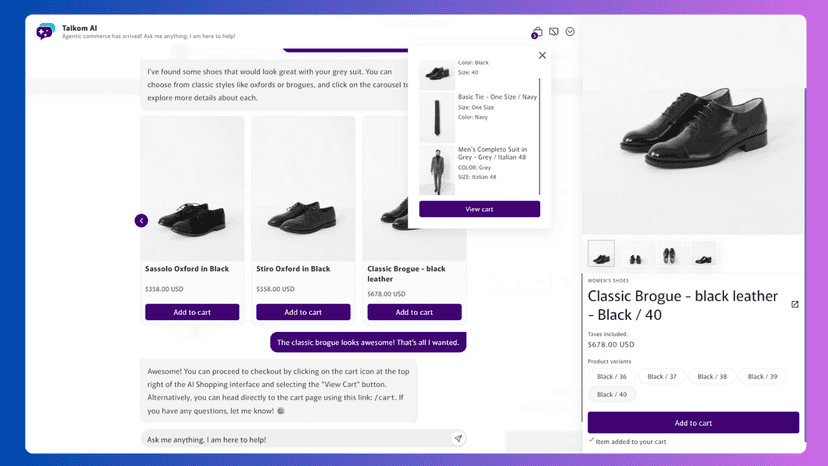Click 'Stiro Oxford in Black' title

pos(293,269)
